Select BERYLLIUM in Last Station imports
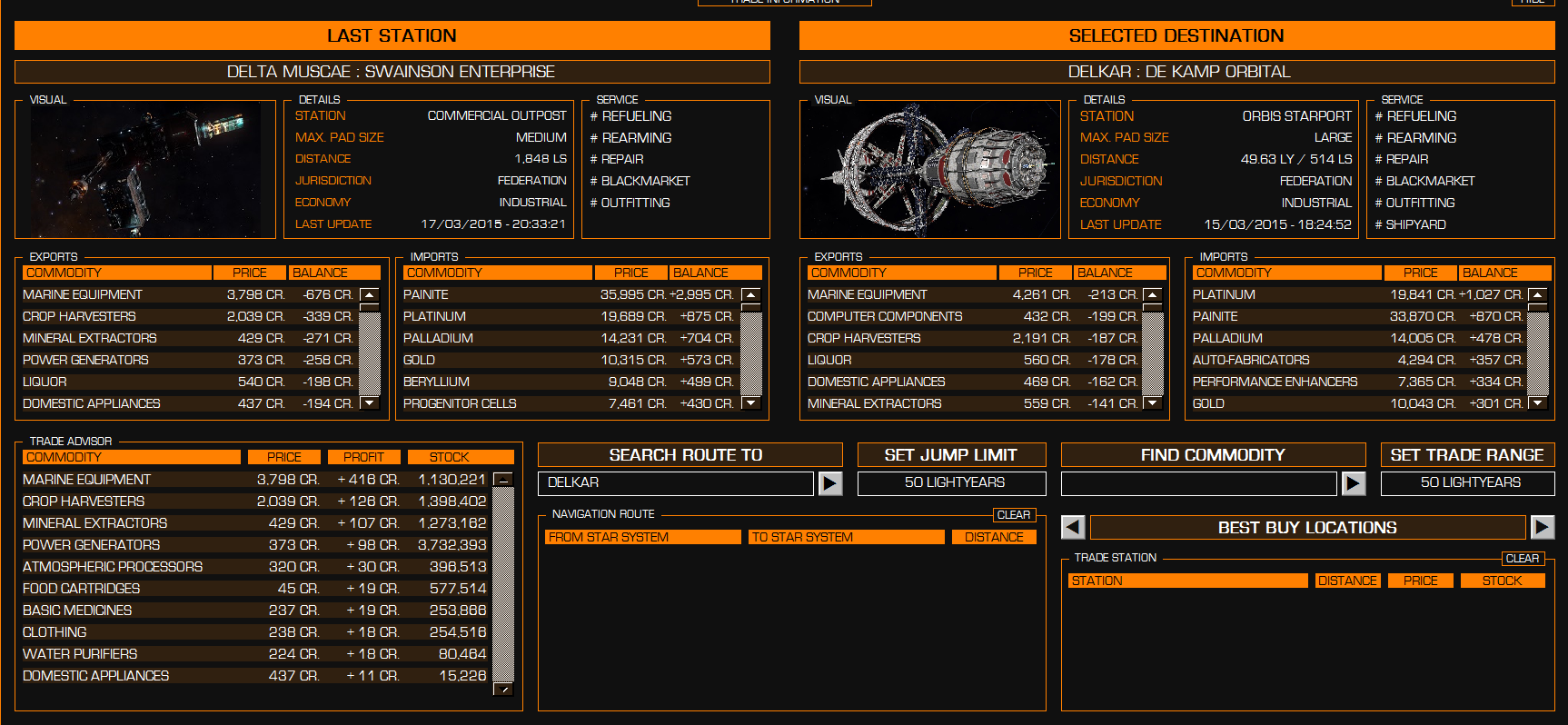The image size is (1568, 725). coord(570,382)
